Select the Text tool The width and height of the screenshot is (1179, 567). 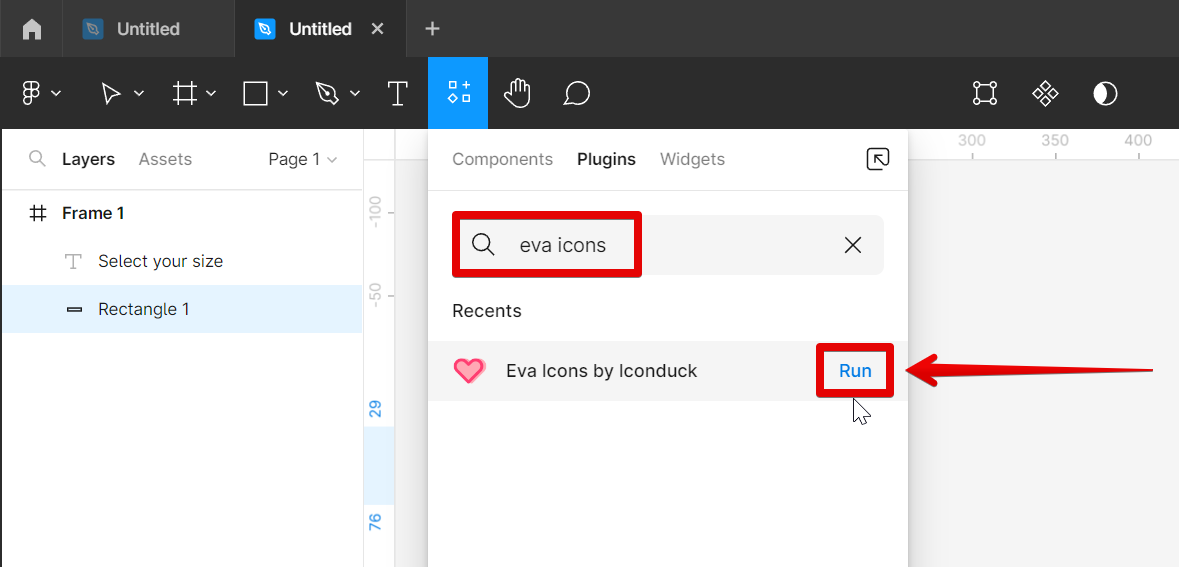click(x=398, y=93)
